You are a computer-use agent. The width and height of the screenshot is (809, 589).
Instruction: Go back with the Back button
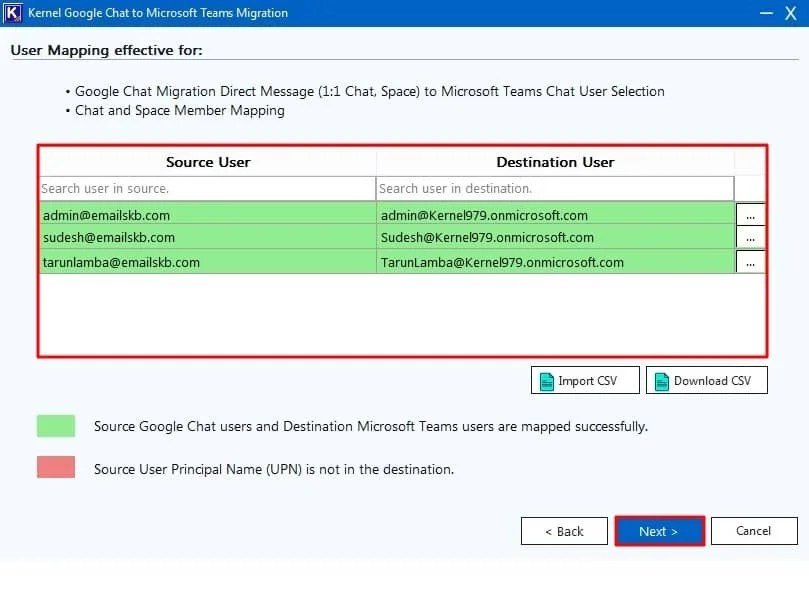coord(564,531)
